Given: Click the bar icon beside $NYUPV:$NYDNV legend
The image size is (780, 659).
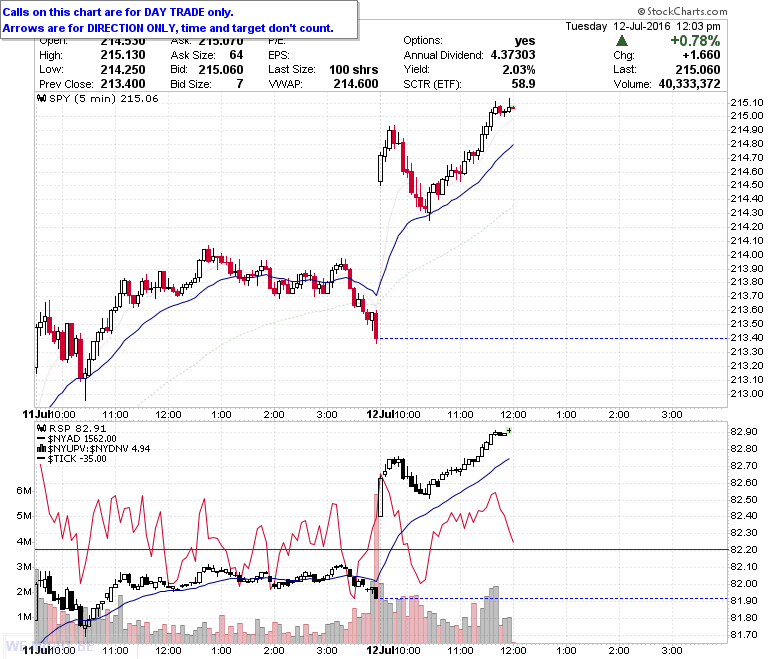Looking at the screenshot, I should pyautogui.click(x=42, y=449).
